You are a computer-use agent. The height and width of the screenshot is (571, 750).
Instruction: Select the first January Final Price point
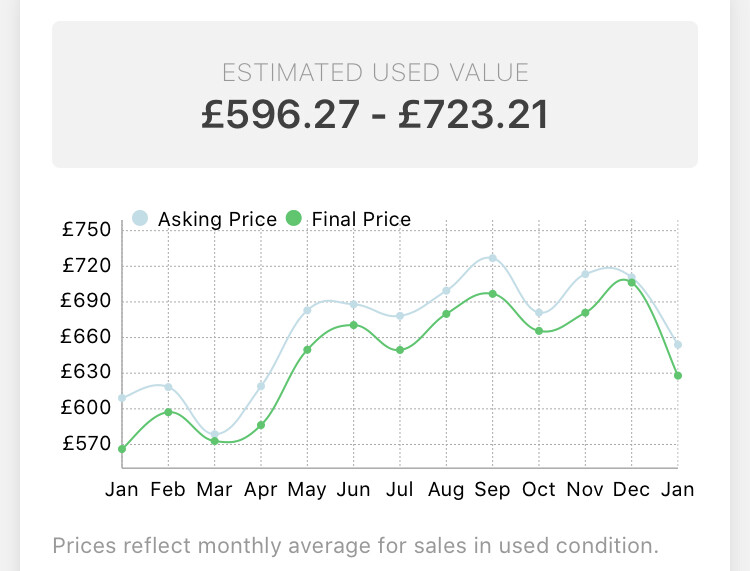[x=122, y=449]
